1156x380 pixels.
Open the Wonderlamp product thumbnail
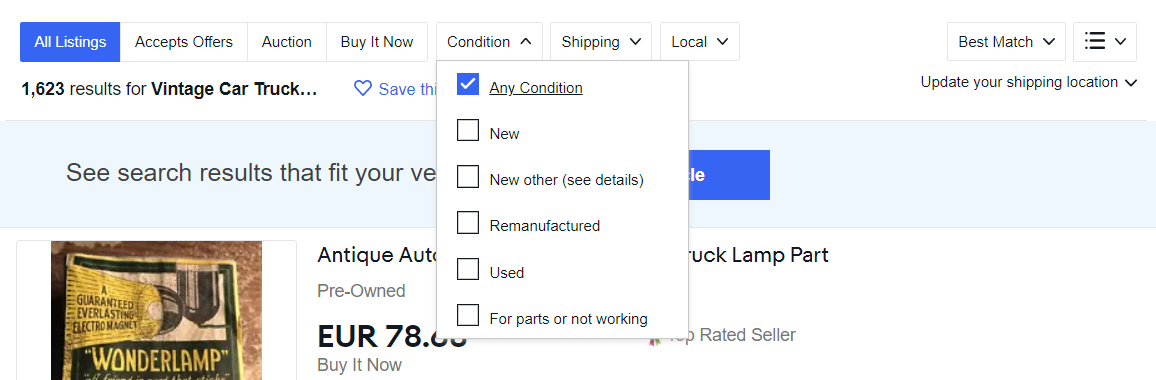156,310
